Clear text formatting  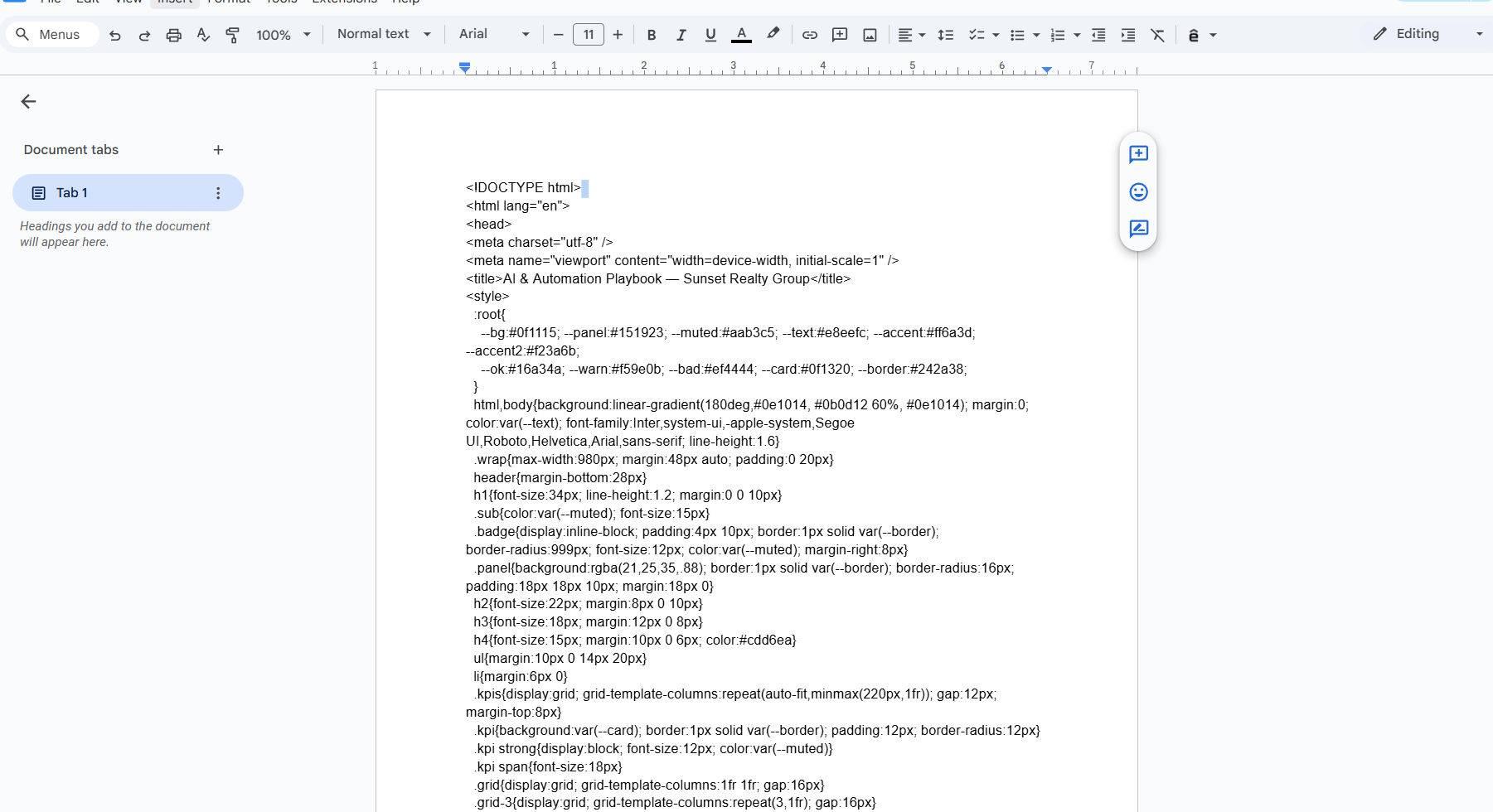coord(1158,35)
